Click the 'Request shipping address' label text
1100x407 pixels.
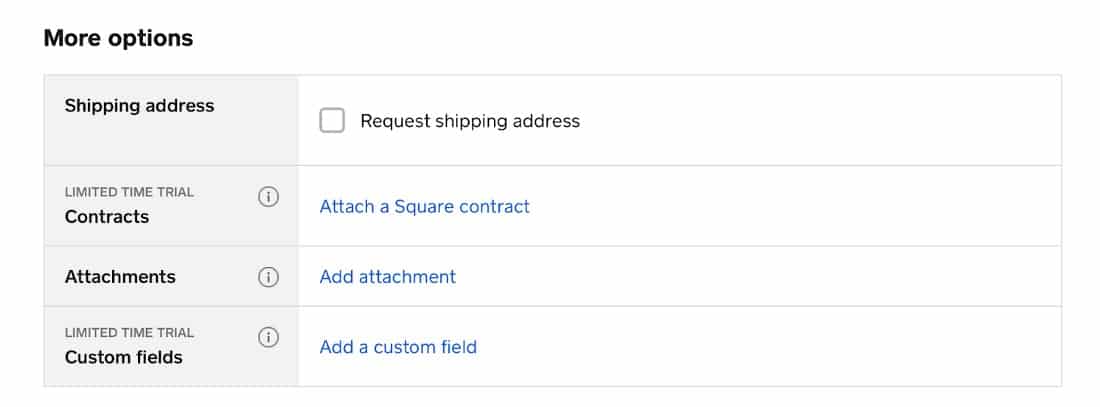click(470, 121)
